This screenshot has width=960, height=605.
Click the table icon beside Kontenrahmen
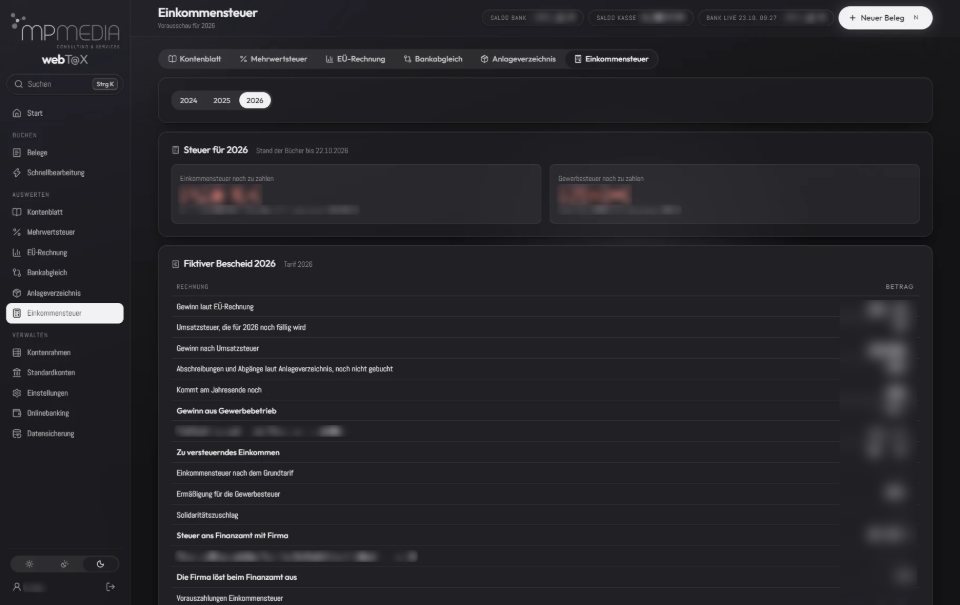[x=17, y=353]
